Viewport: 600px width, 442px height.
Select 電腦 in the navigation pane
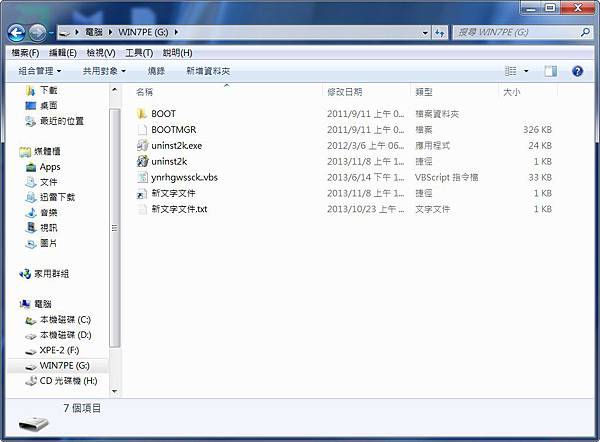(x=42, y=304)
